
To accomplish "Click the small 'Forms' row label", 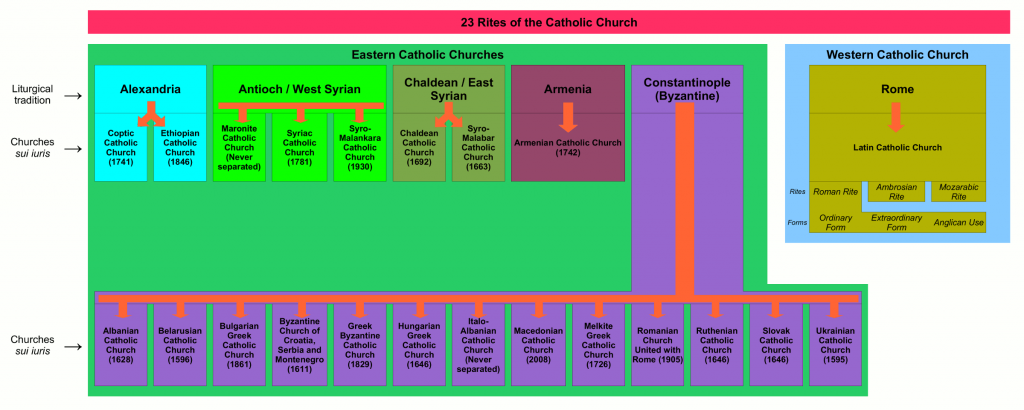I will tap(797, 223).
